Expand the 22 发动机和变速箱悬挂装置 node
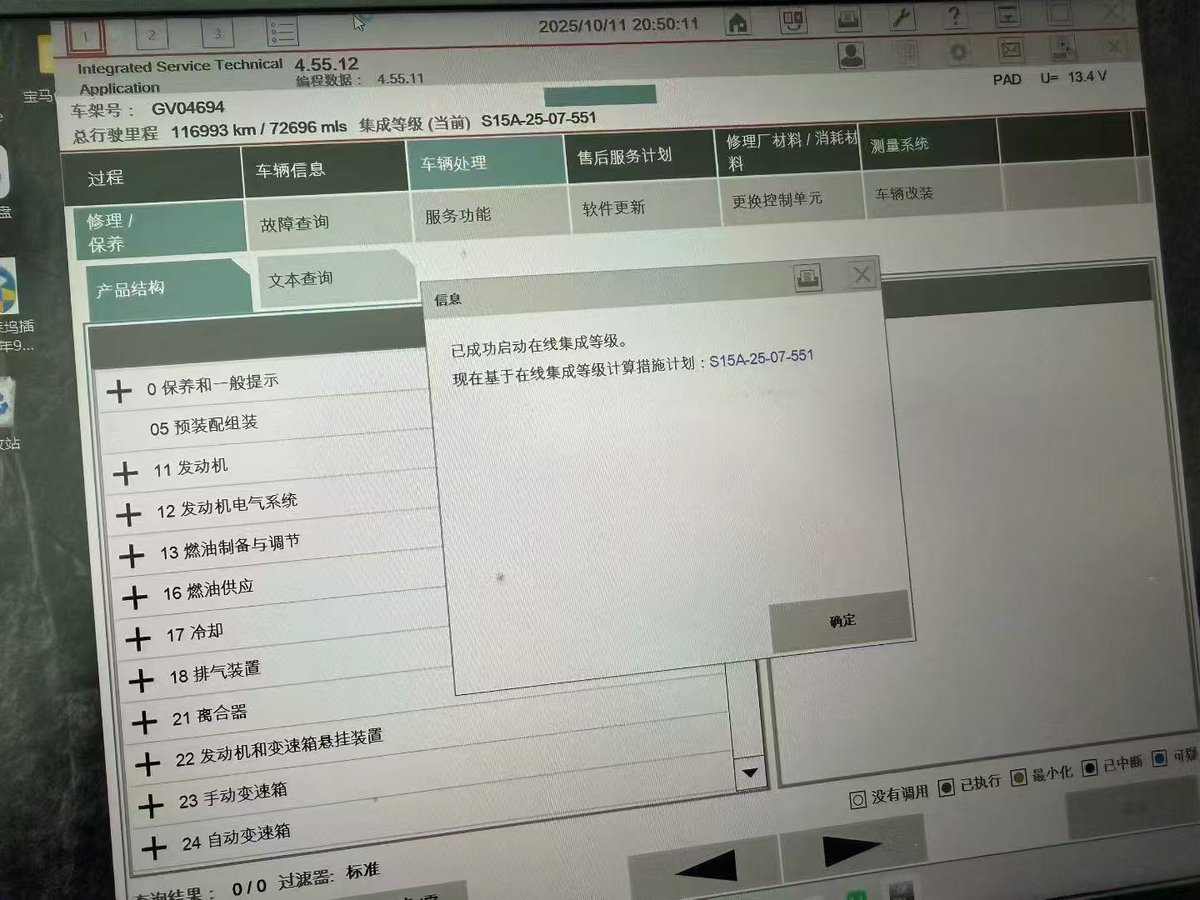This screenshot has width=1200, height=900. [148, 764]
